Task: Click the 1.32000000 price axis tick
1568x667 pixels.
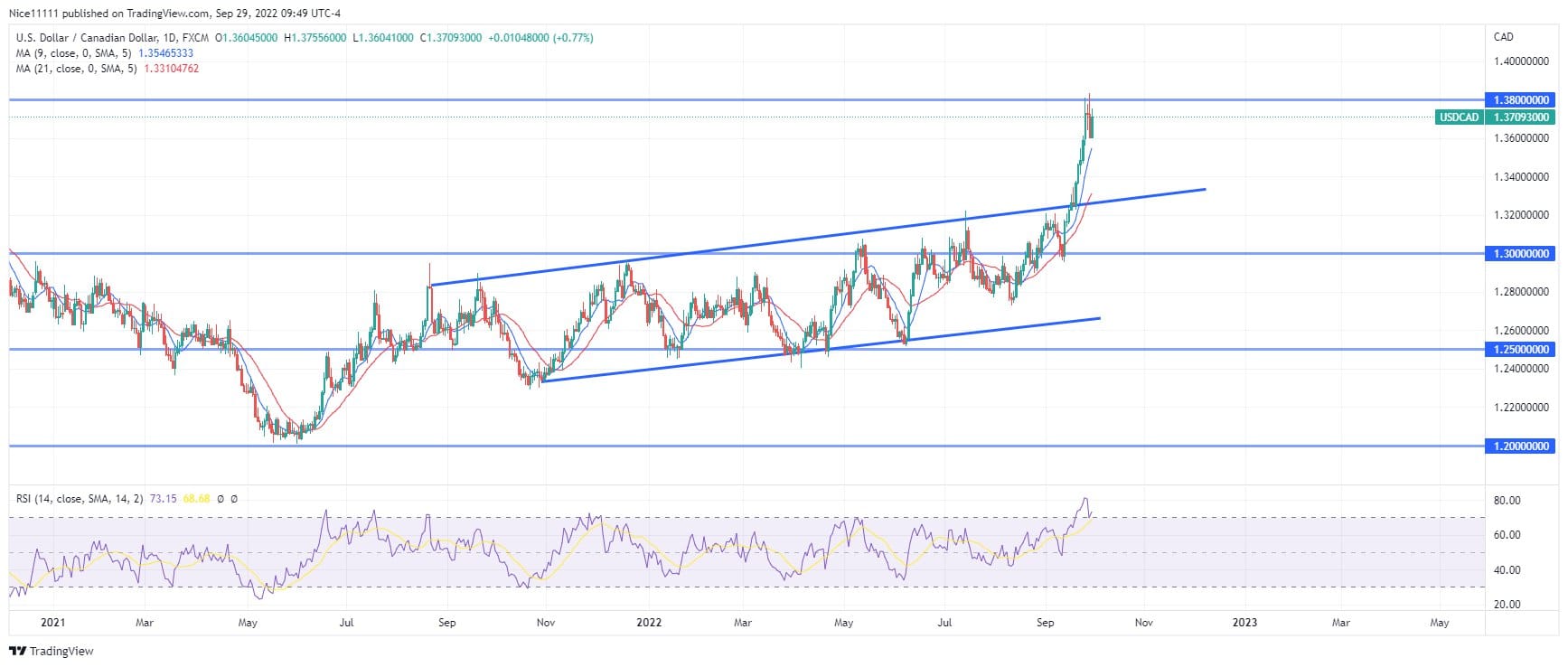Action: click(1521, 215)
